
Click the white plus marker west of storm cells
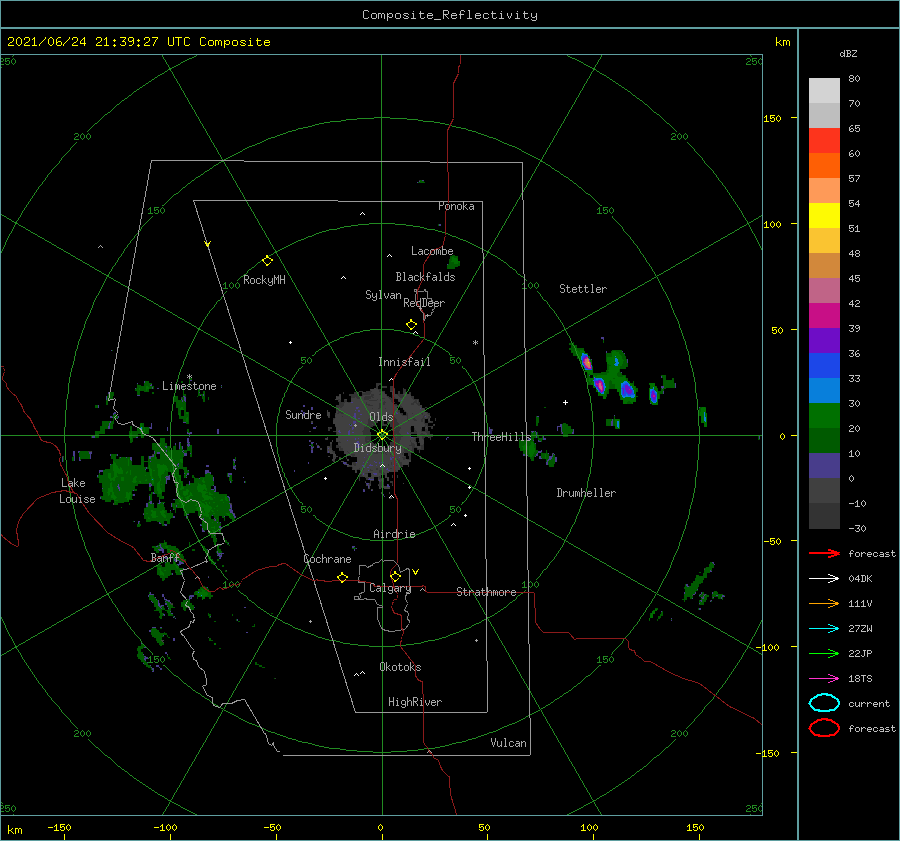(x=565, y=402)
